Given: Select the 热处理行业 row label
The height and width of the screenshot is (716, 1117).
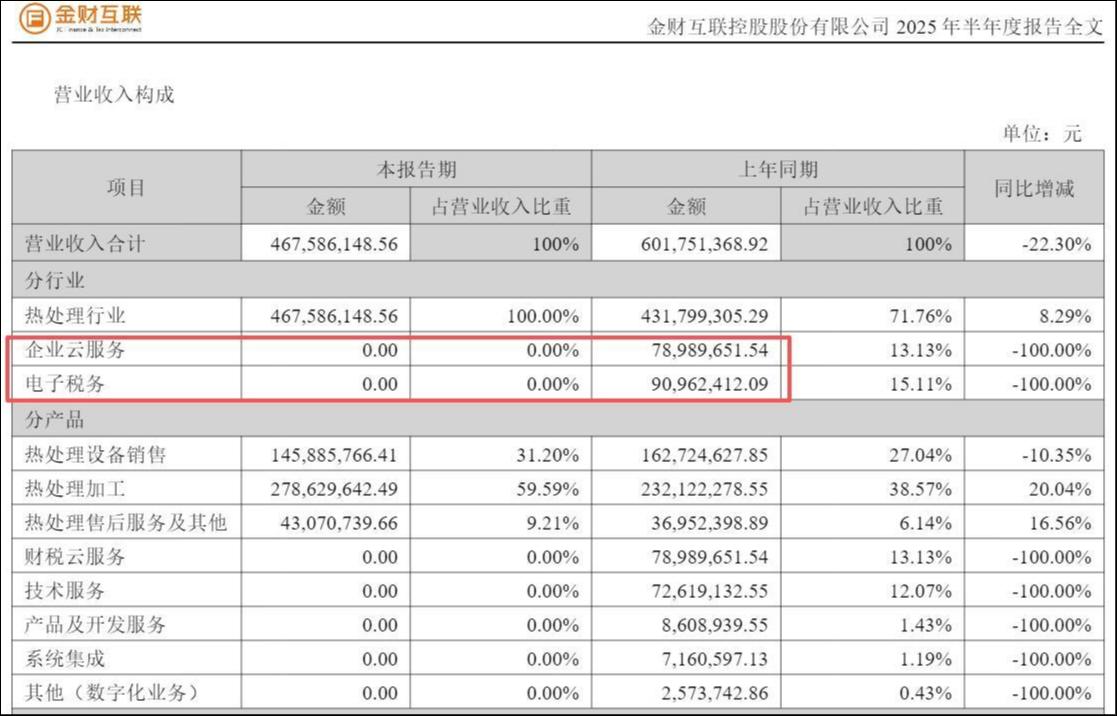Looking at the screenshot, I should click(x=76, y=316).
